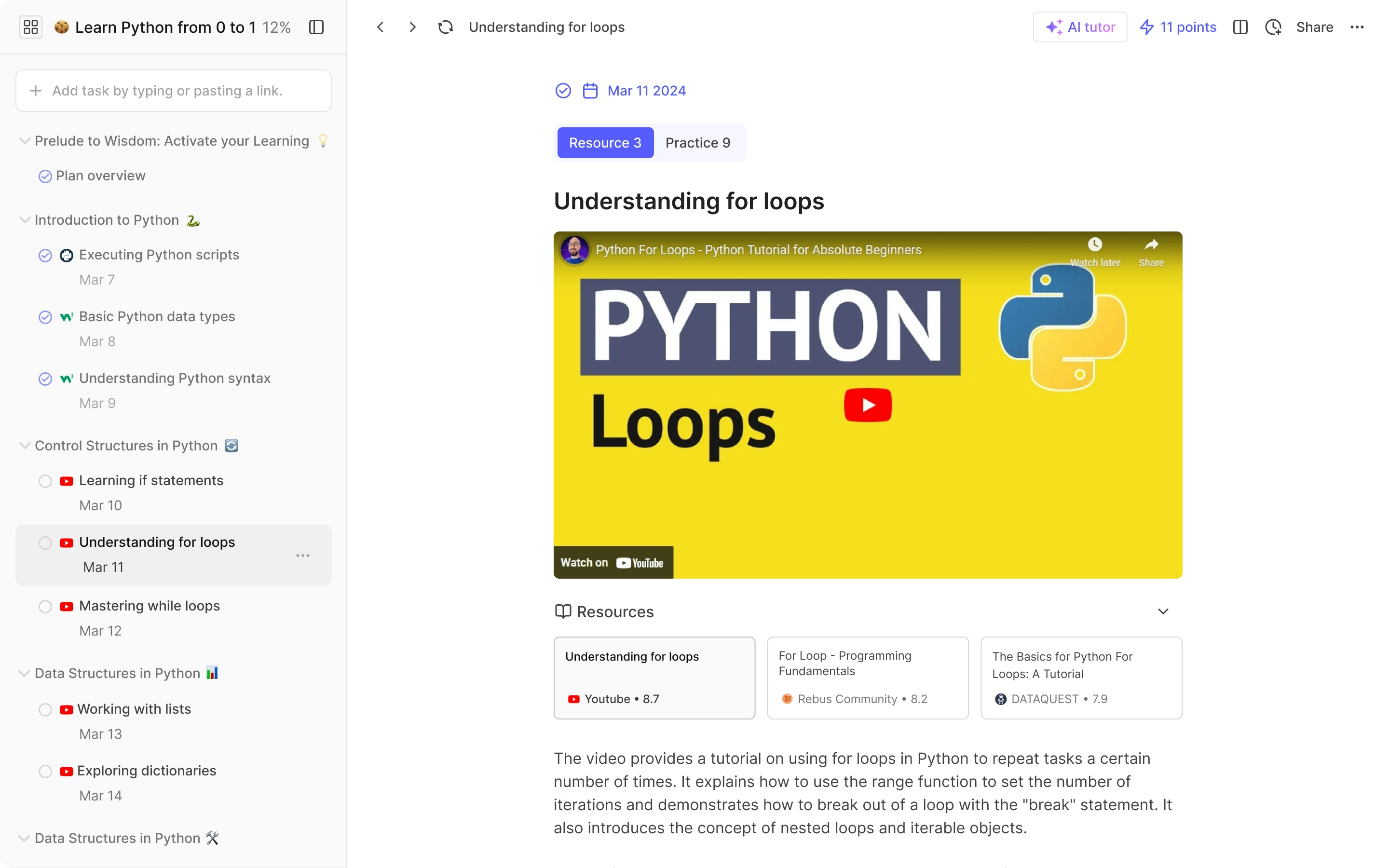Collapse Data Structures in Python tools section

tap(24, 838)
